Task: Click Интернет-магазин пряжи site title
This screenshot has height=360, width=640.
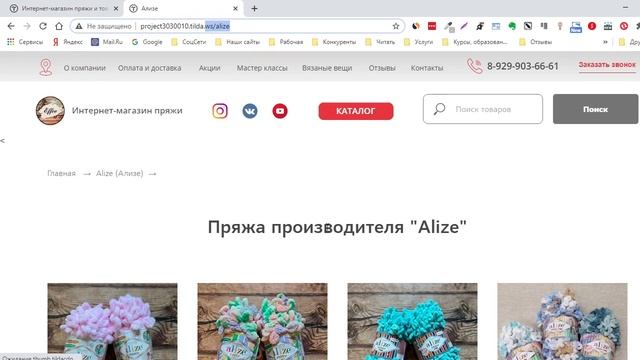Action: coord(127,111)
